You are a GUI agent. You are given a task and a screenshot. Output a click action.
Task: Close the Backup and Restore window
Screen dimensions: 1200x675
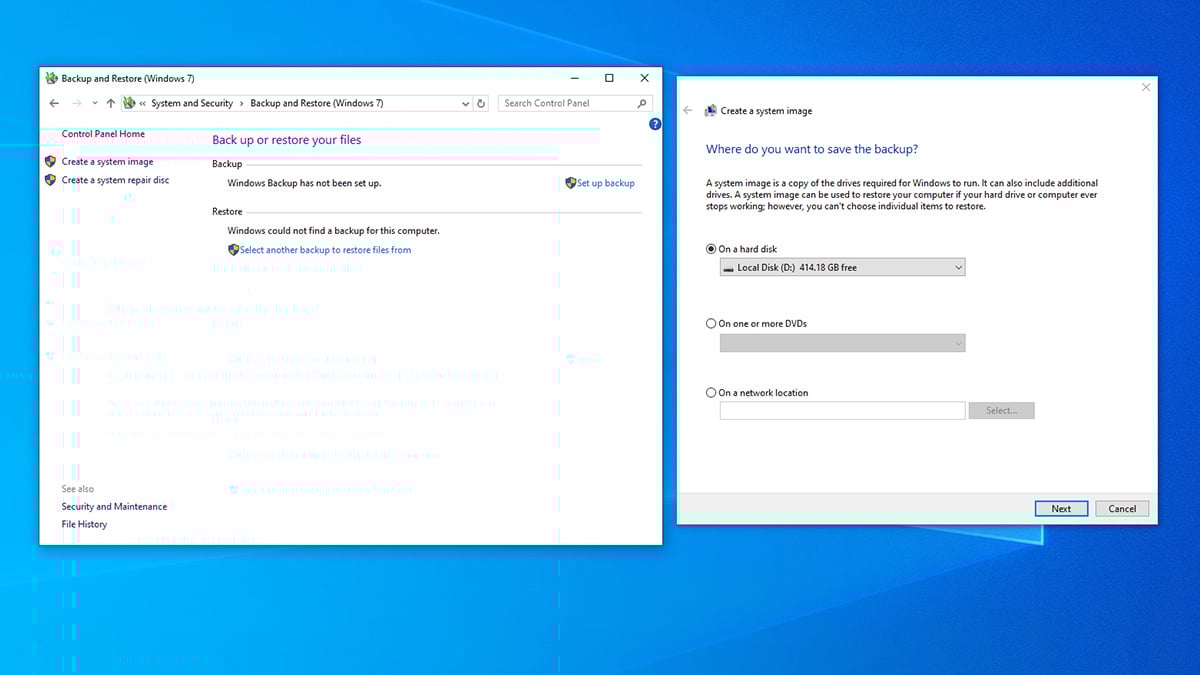(644, 77)
